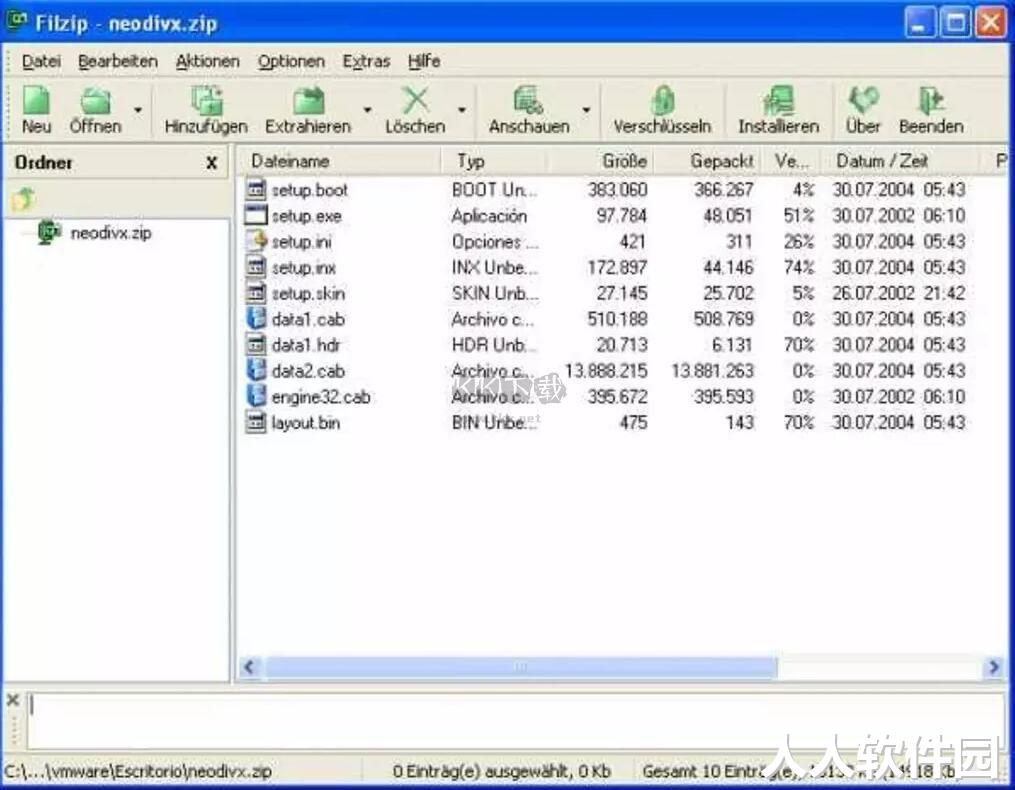Click the data1.cab file icon
Image resolution: width=1015 pixels, height=790 pixels.
coord(256,319)
